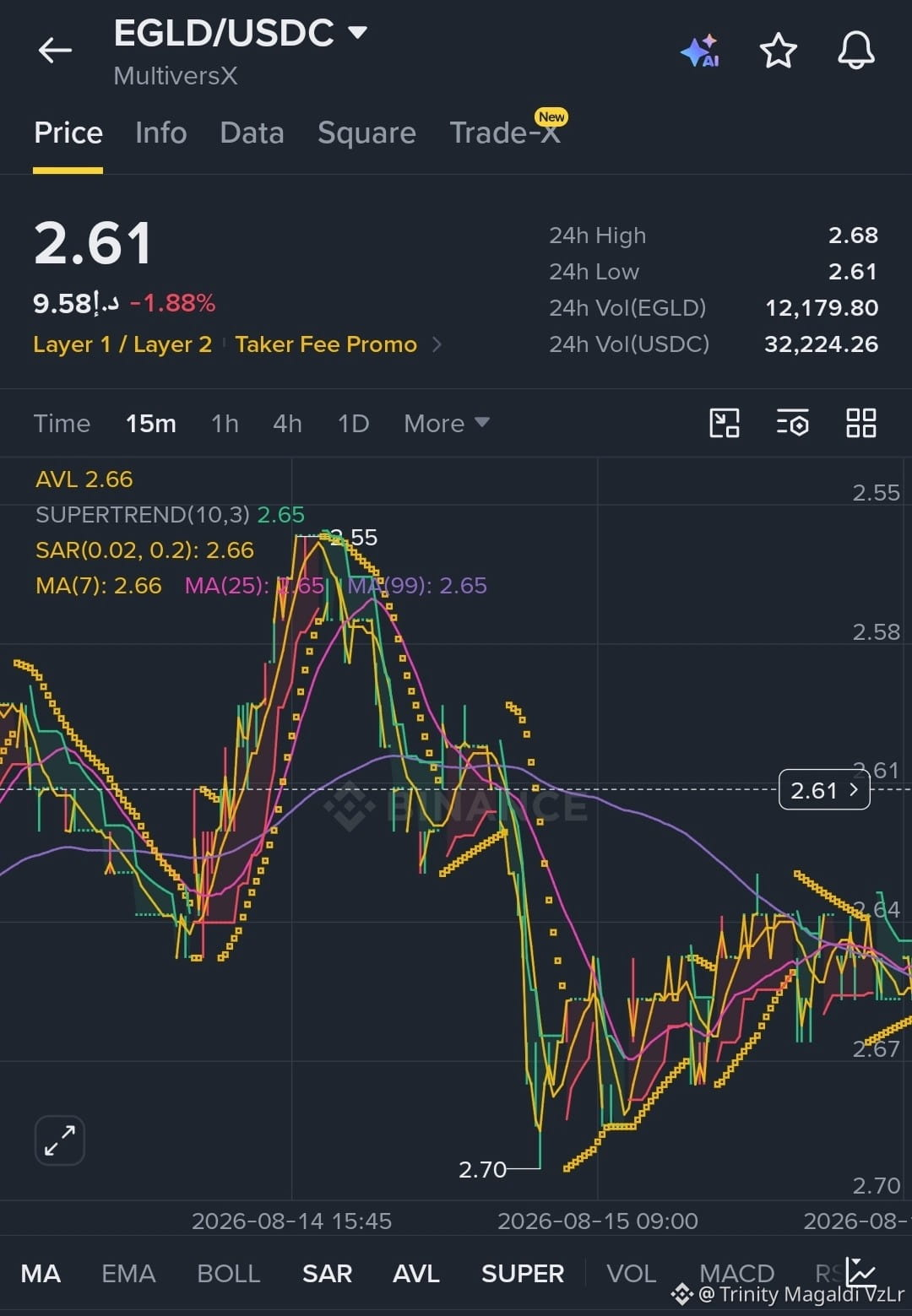912x1316 pixels.
Task: Tap the 24h Vol(EGLD) value 12,179.80
Action: [822, 307]
